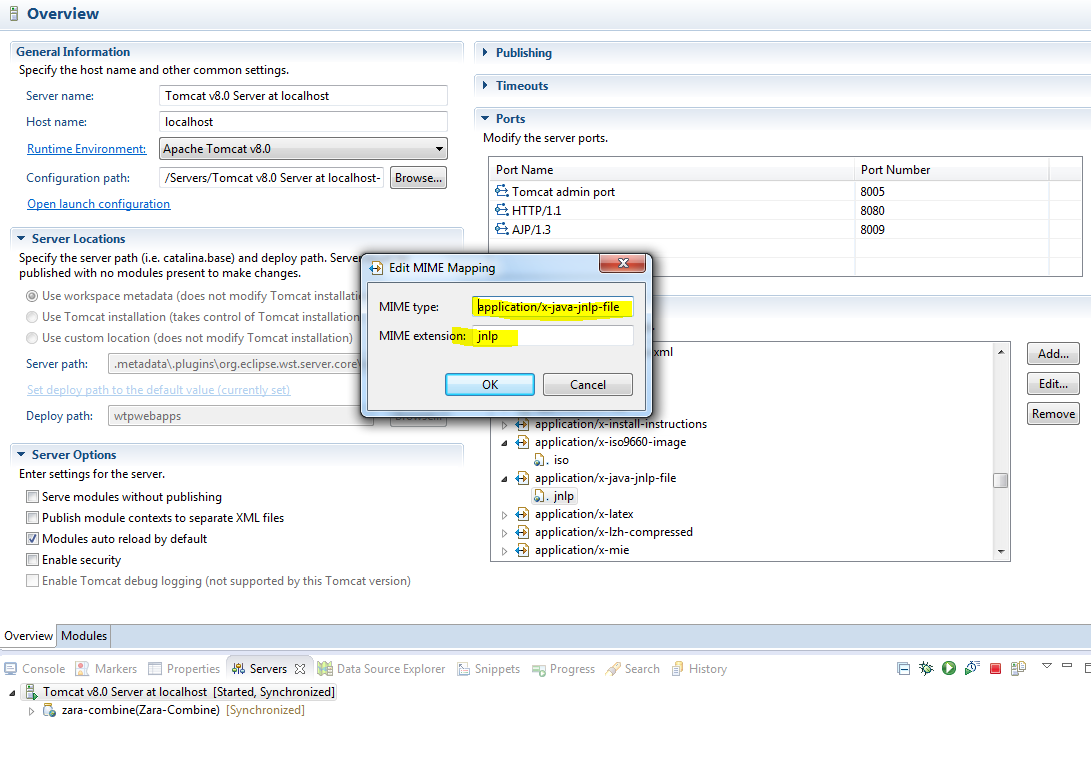
Task: Toggle Serve modules without publishing
Action: coord(32,497)
